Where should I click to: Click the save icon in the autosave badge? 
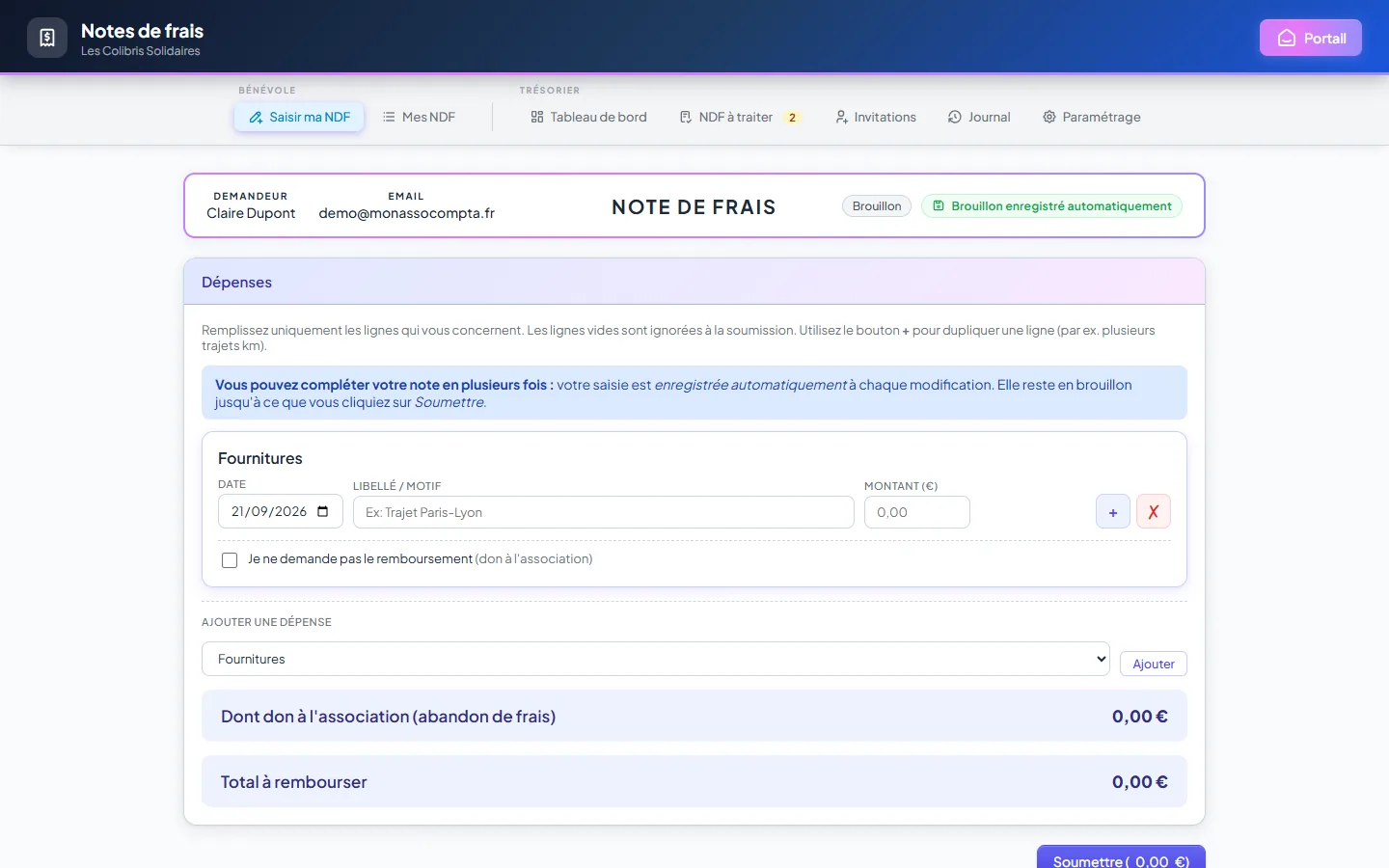(x=939, y=205)
